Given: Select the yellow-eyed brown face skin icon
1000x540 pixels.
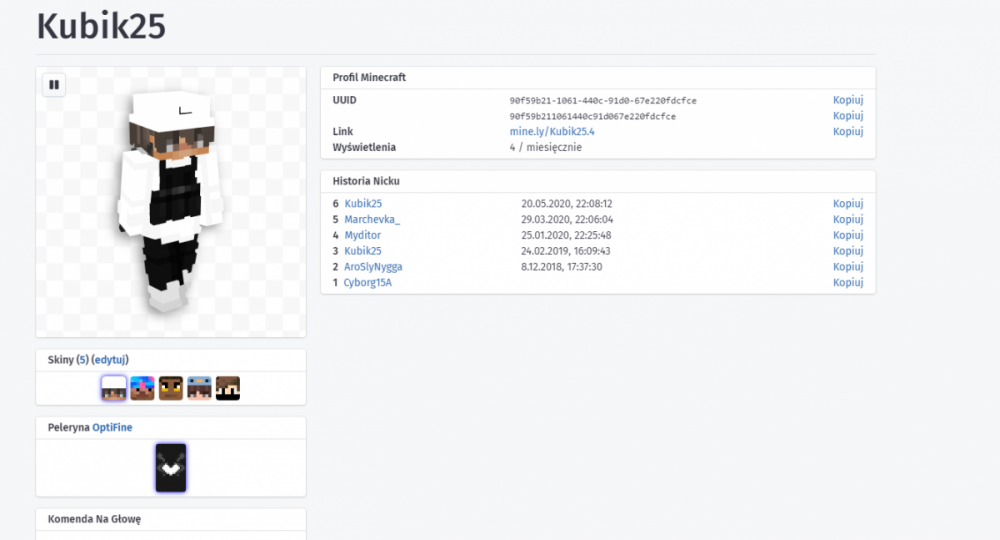Looking at the screenshot, I should (x=171, y=388).
